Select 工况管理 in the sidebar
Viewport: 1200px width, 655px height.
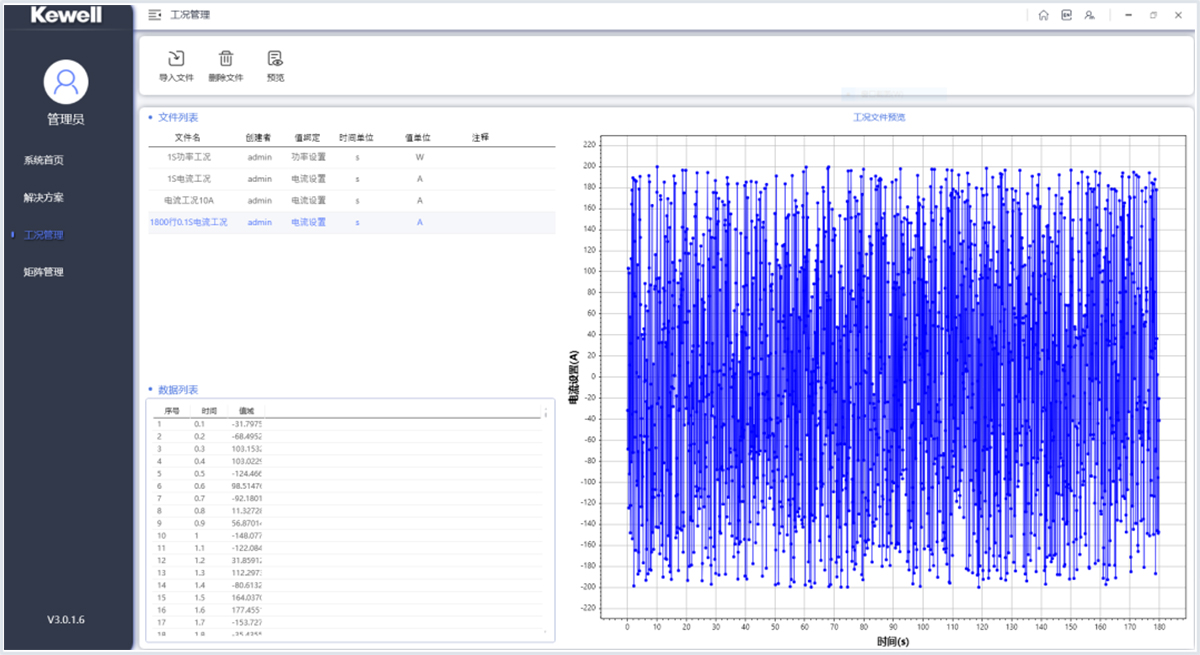click(x=44, y=235)
